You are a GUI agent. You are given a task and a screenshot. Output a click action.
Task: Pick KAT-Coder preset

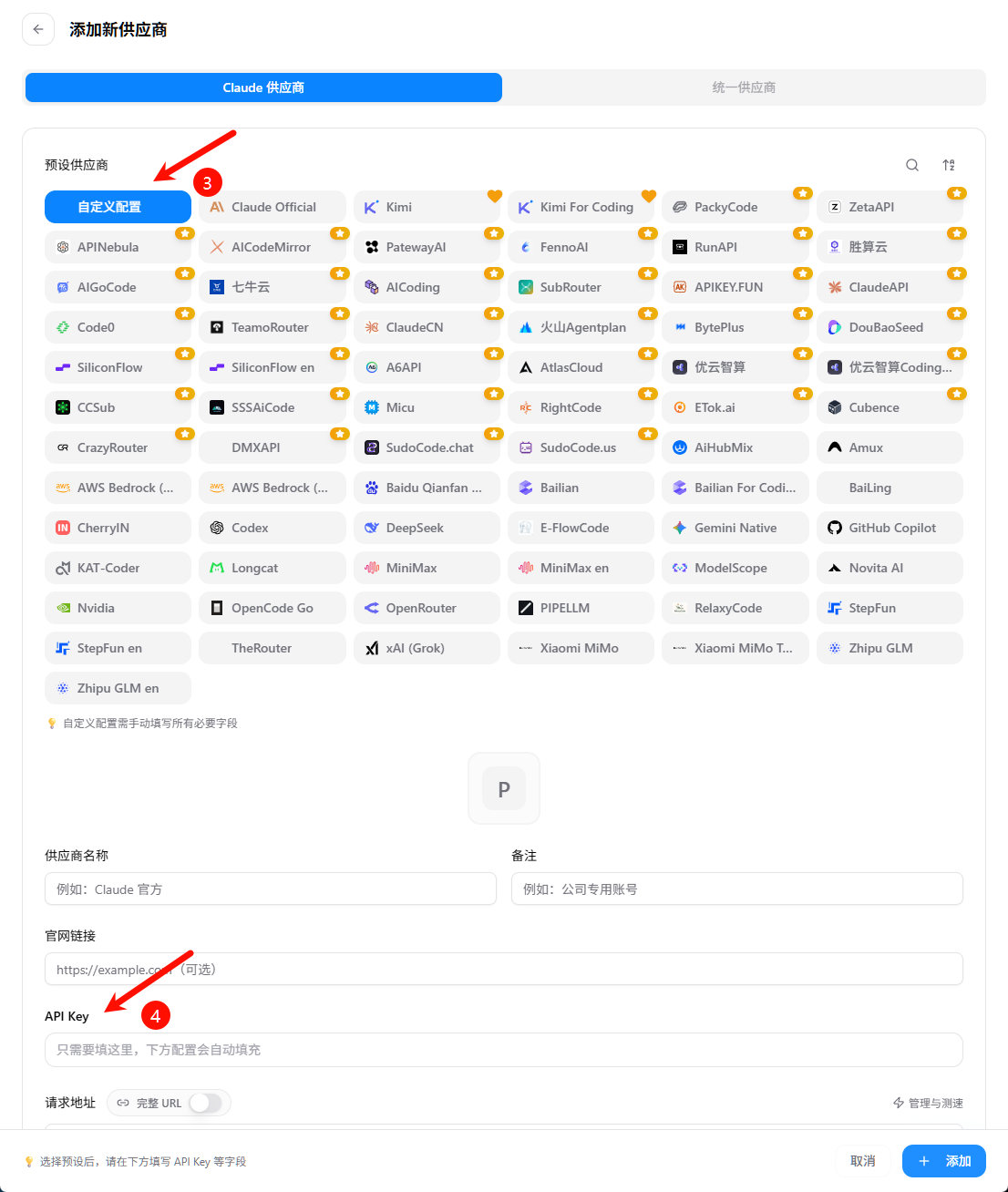(x=118, y=568)
